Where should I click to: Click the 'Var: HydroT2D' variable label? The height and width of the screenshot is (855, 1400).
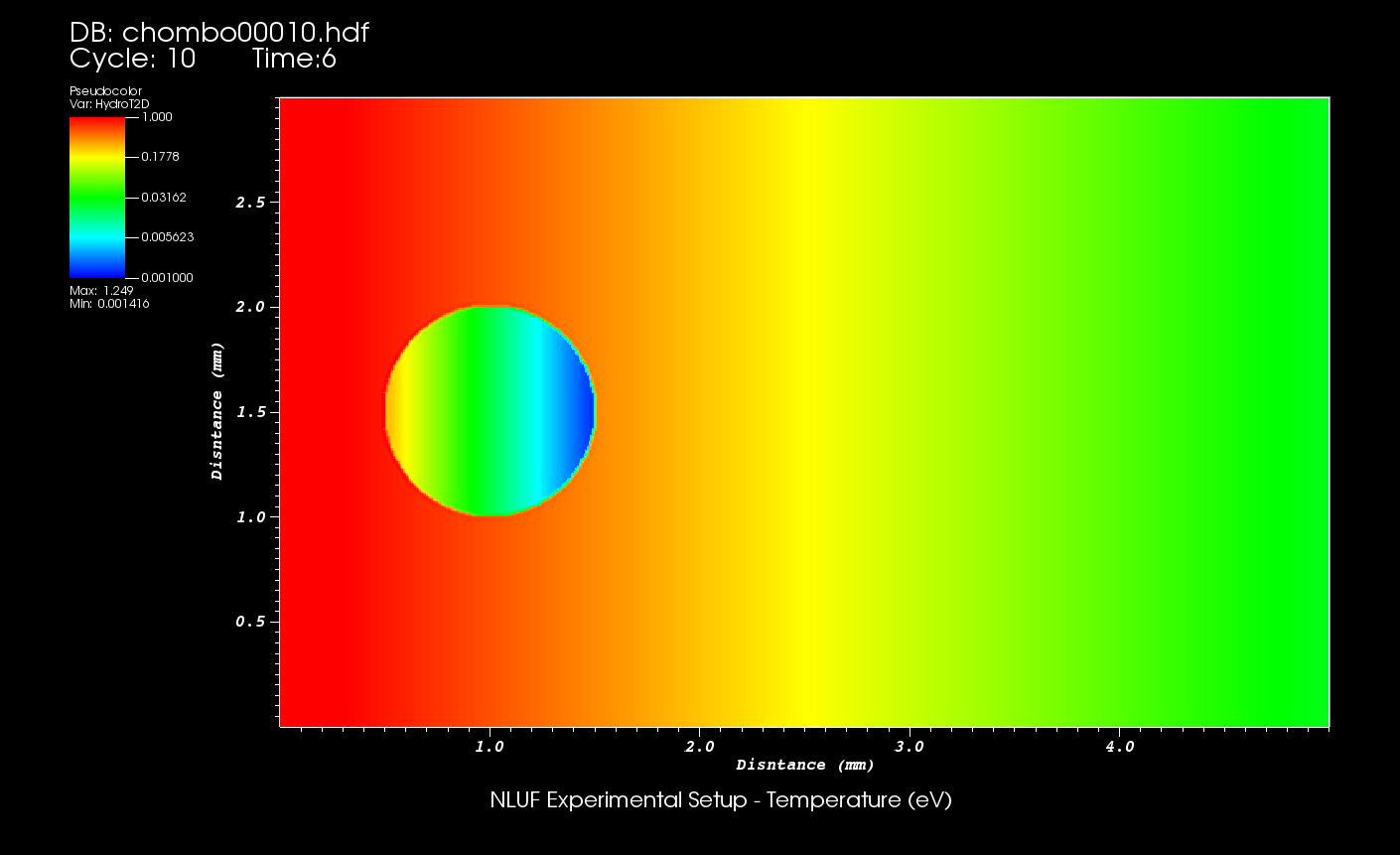tap(109, 103)
